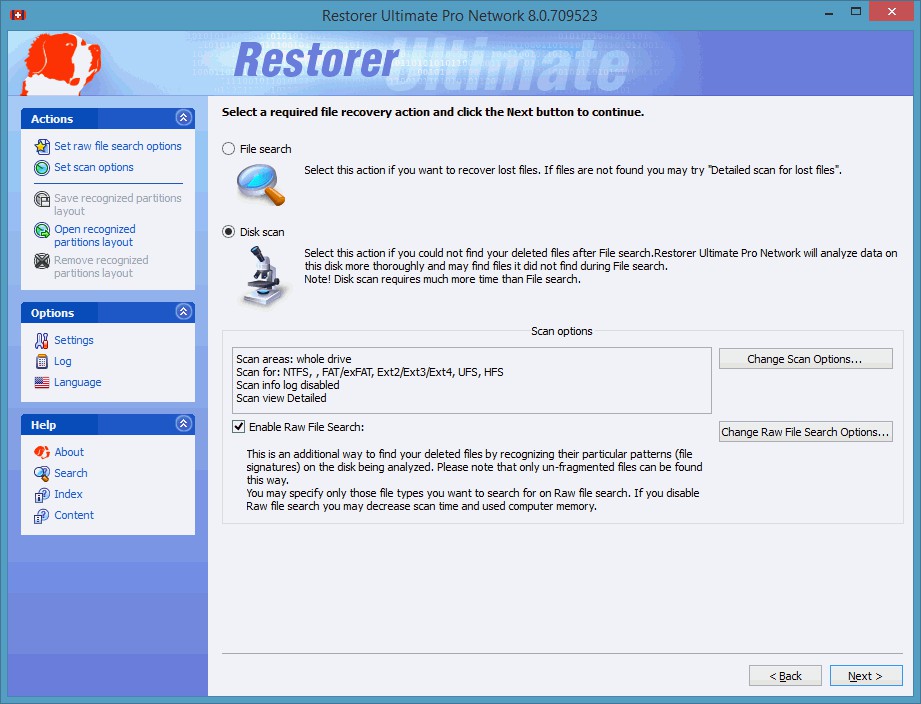This screenshot has height=704, width=921.
Task: Open the About link
Action: pos(69,452)
